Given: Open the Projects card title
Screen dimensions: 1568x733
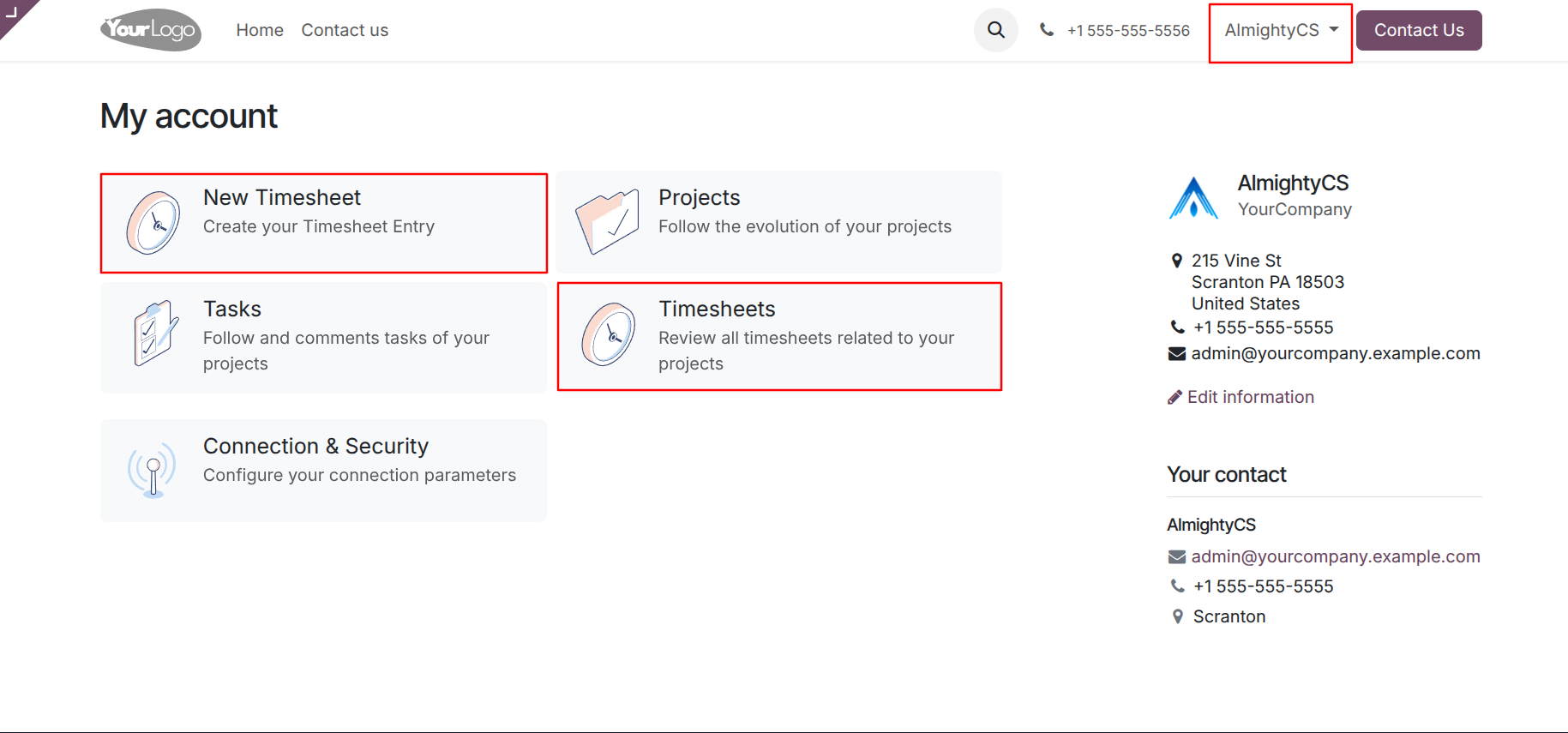Looking at the screenshot, I should point(699,197).
